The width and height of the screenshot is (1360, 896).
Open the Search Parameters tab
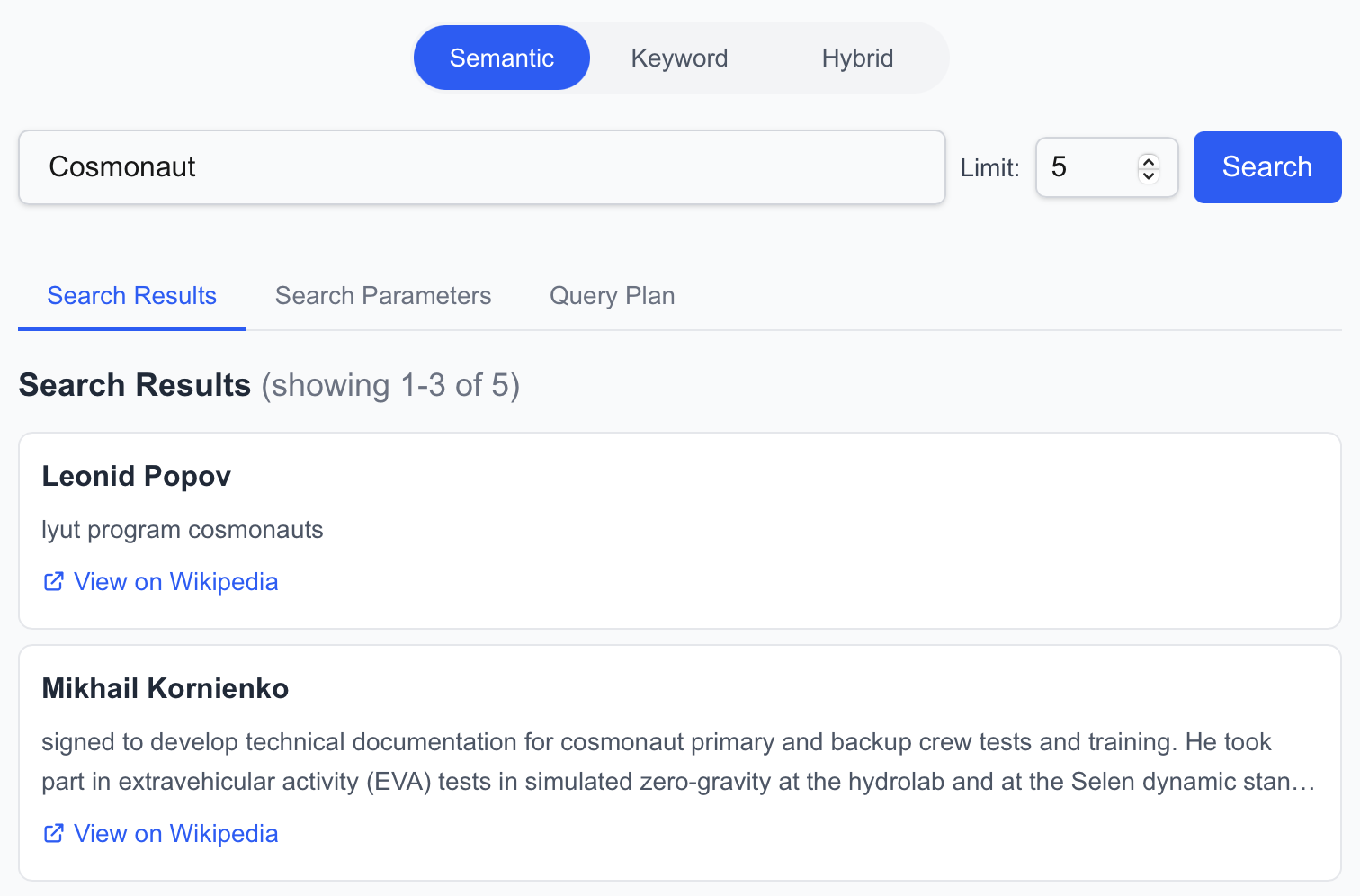(383, 295)
